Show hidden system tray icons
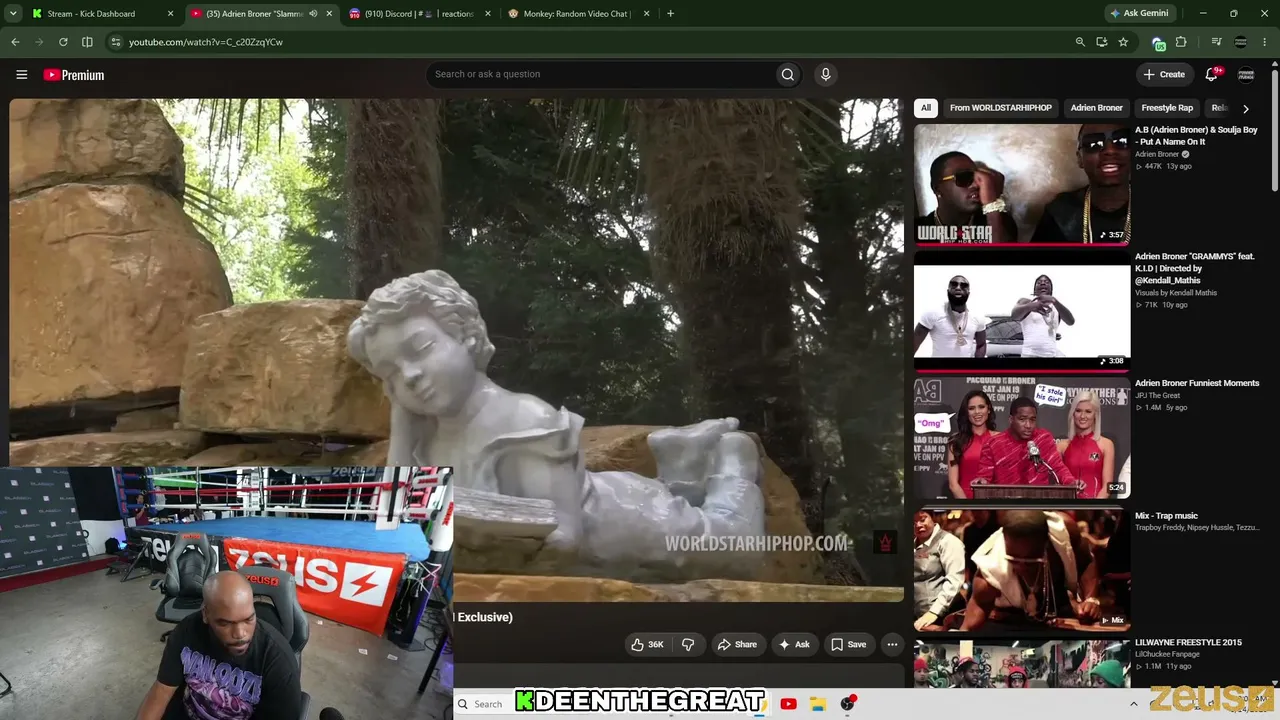The width and height of the screenshot is (1280, 720). 1133,704
